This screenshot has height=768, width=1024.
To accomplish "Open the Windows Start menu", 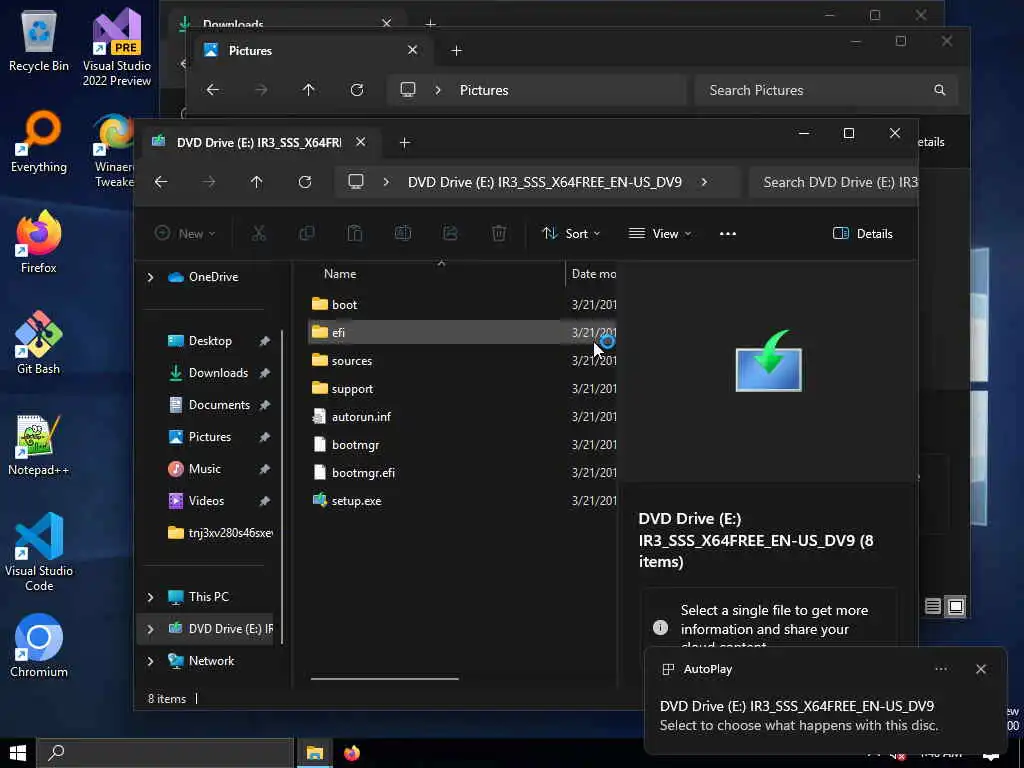I will pos(18,754).
